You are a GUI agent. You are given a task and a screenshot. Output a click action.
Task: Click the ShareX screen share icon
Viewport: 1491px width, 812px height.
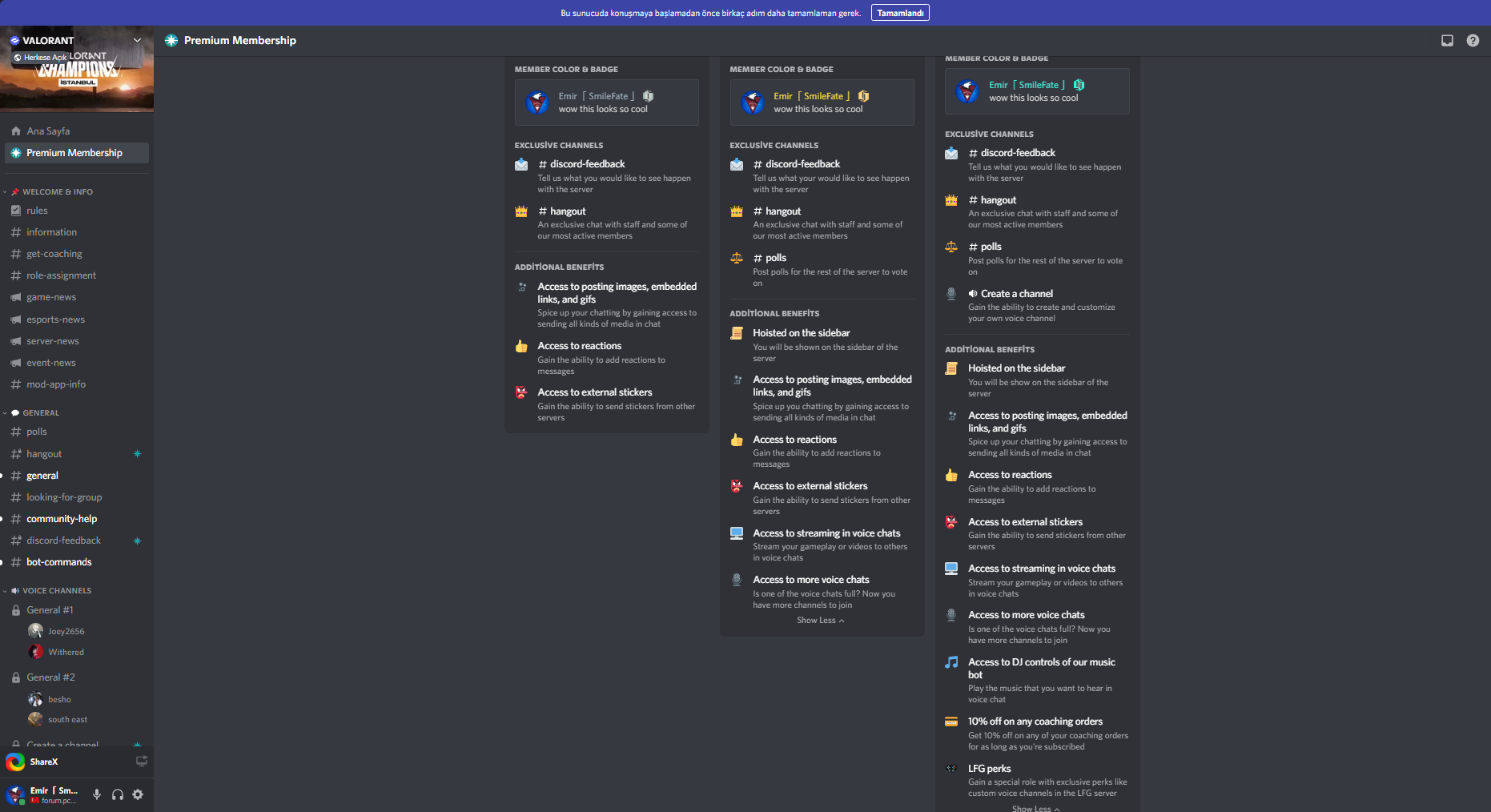point(142,762)
